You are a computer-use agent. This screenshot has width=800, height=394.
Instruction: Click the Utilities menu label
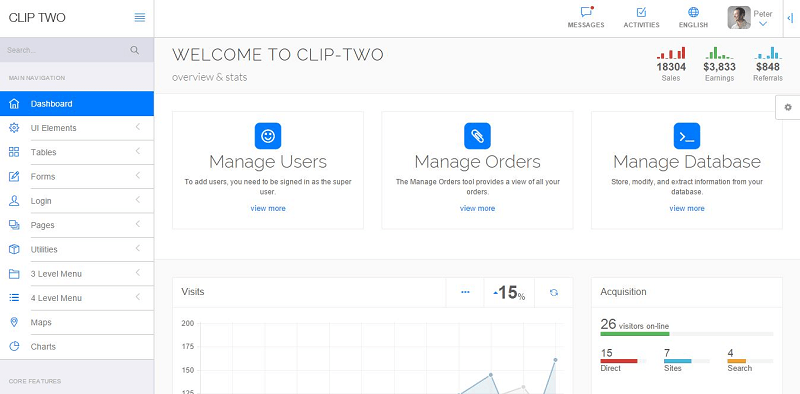[x=44, y=250]
